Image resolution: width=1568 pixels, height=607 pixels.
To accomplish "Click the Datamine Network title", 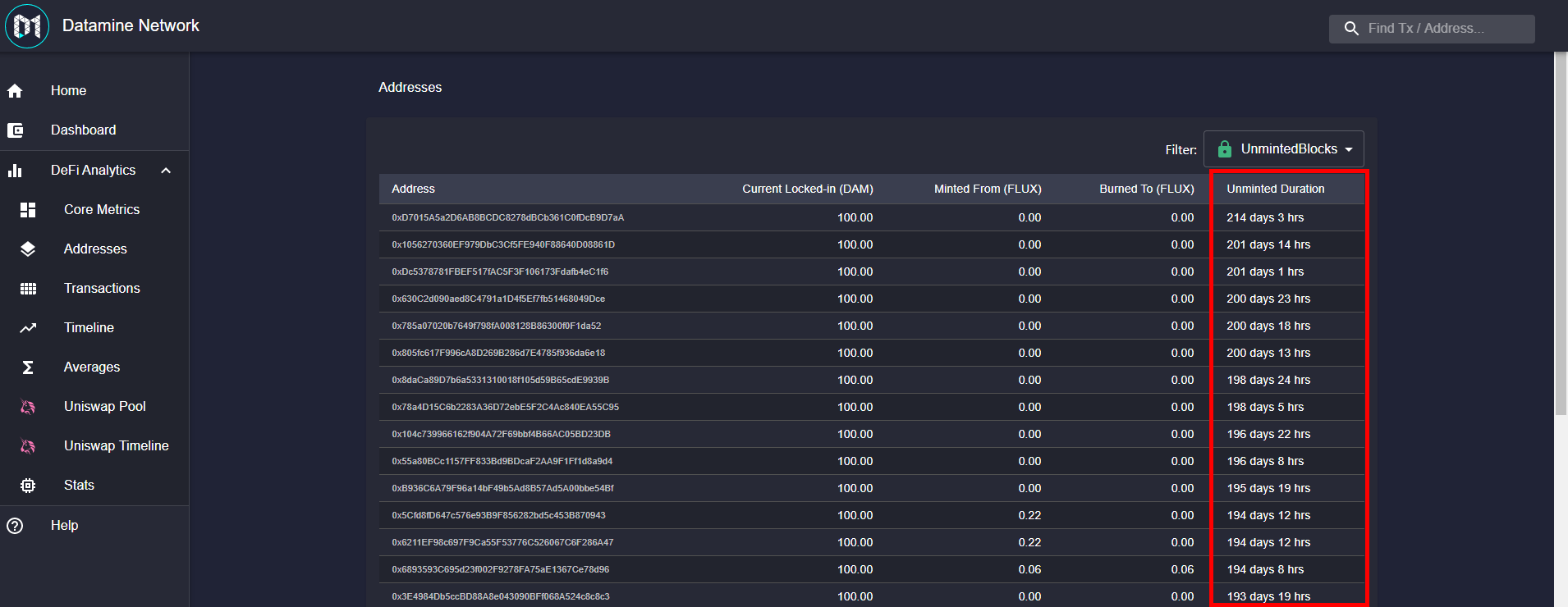I will (131, 26).
